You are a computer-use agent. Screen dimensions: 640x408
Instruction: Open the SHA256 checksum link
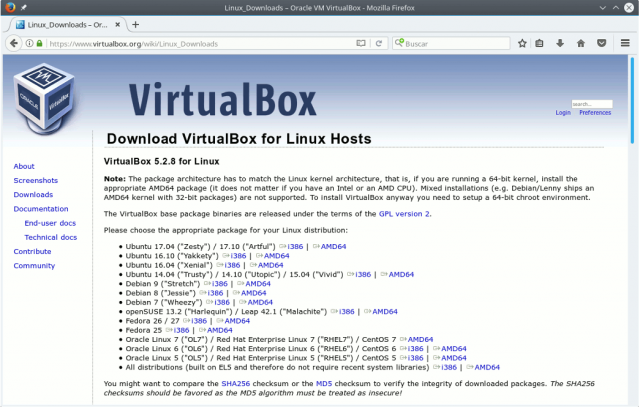coord(236,384)
